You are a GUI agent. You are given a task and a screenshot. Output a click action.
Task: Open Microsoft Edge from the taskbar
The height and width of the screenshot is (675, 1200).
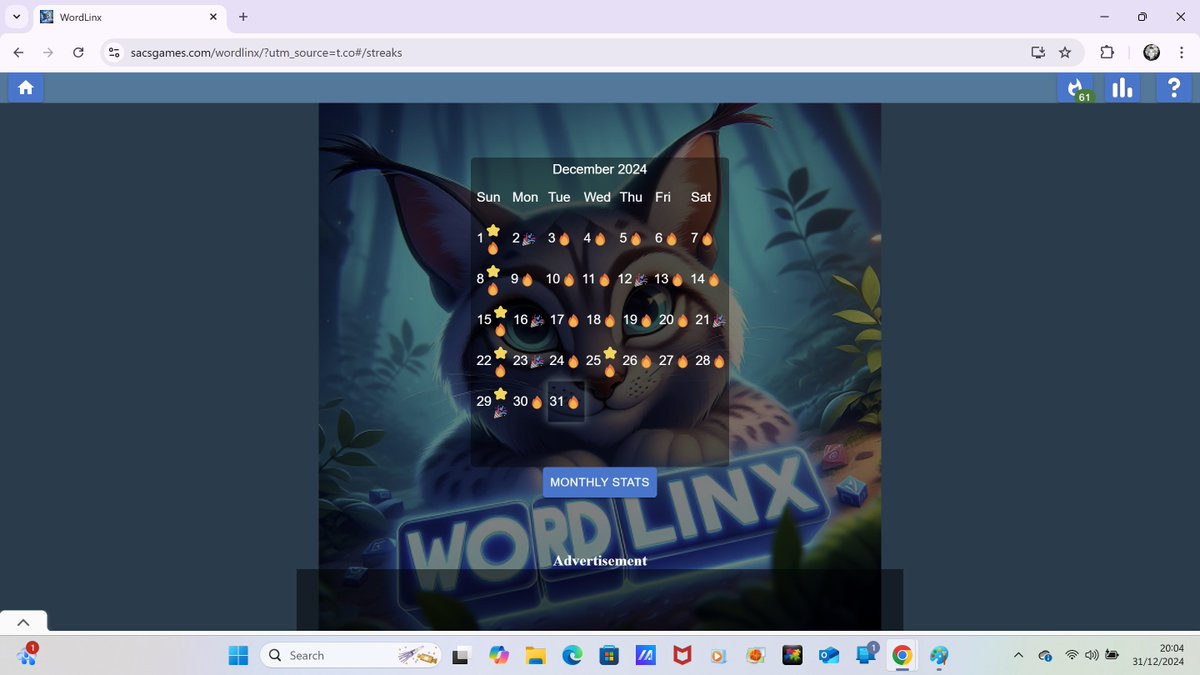pos(571,655)
